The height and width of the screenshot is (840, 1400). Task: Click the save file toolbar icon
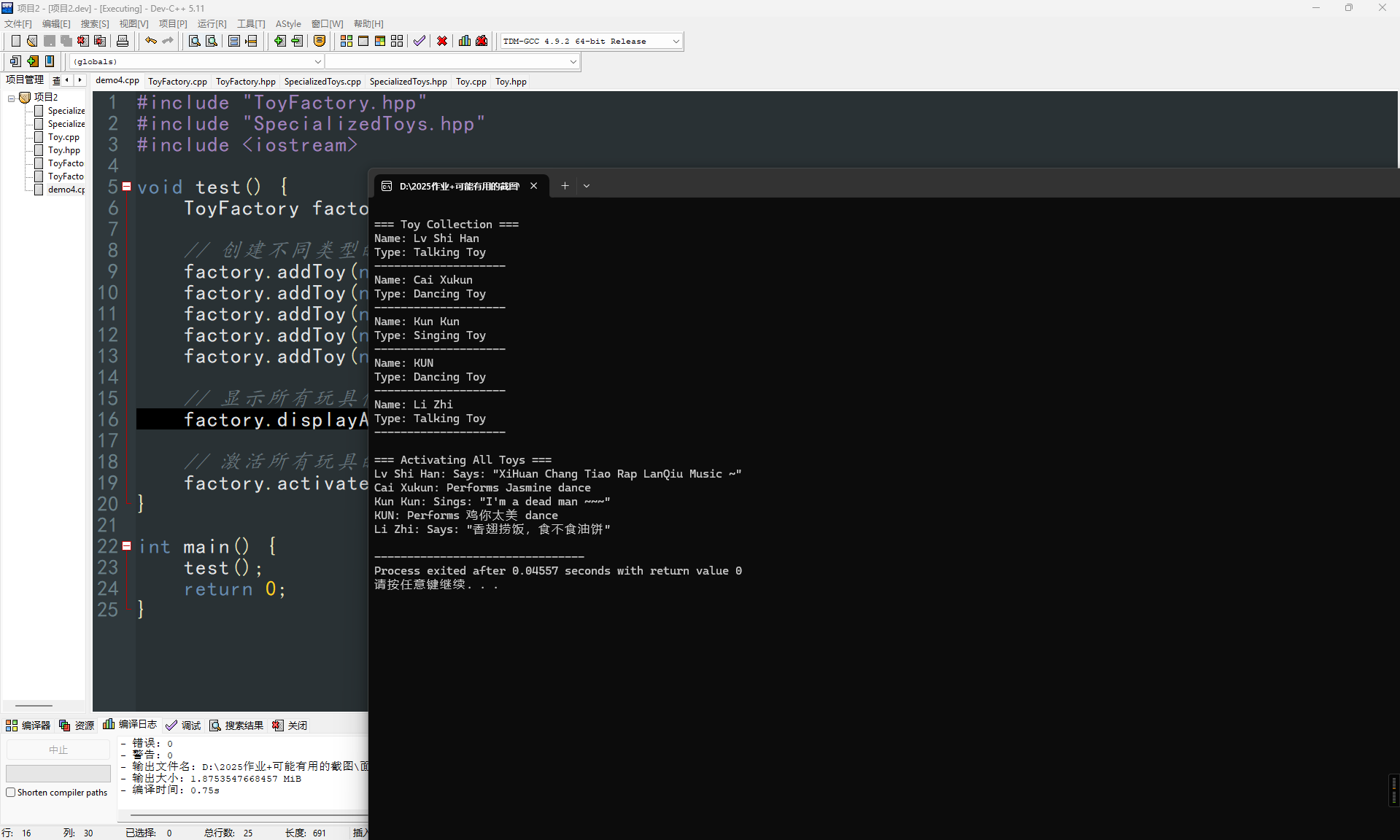pyautogui.click(x=50, y=41)
